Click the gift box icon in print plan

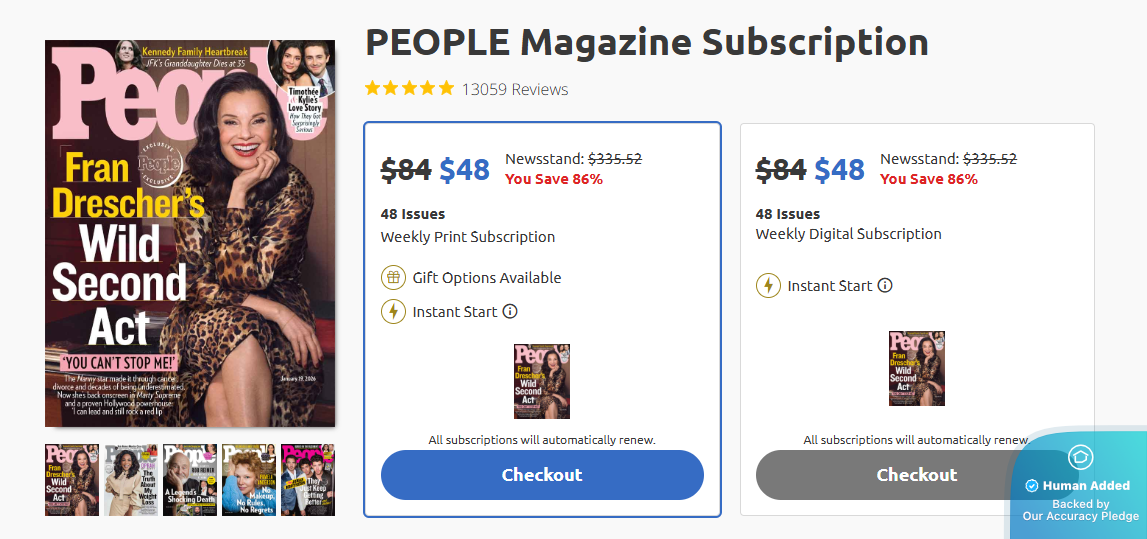pos(394,278)
